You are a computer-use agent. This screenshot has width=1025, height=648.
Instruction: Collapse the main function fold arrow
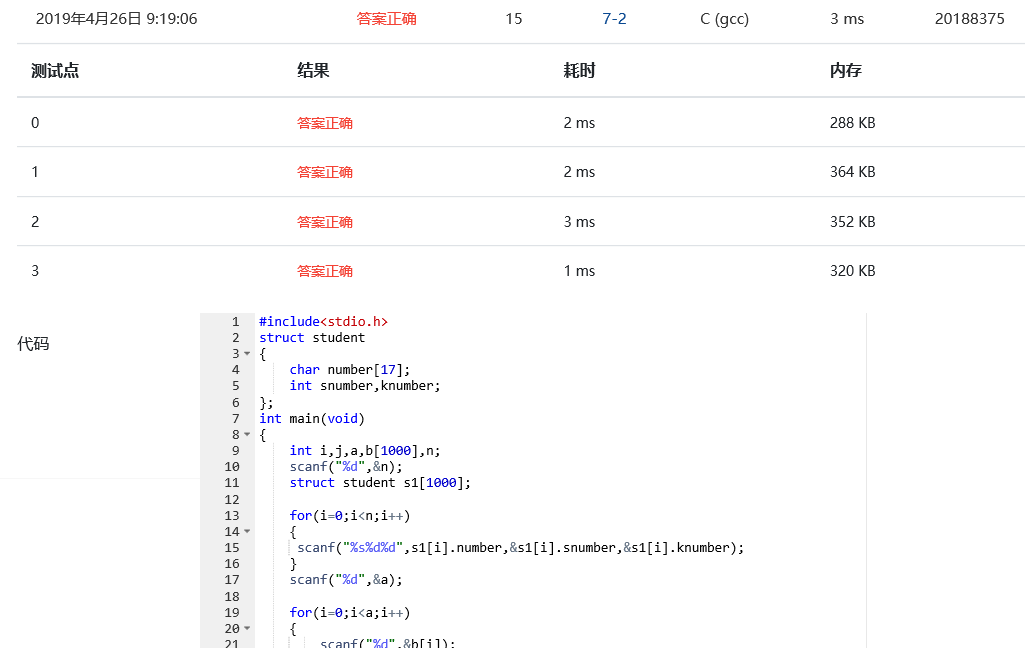(247, 435)
